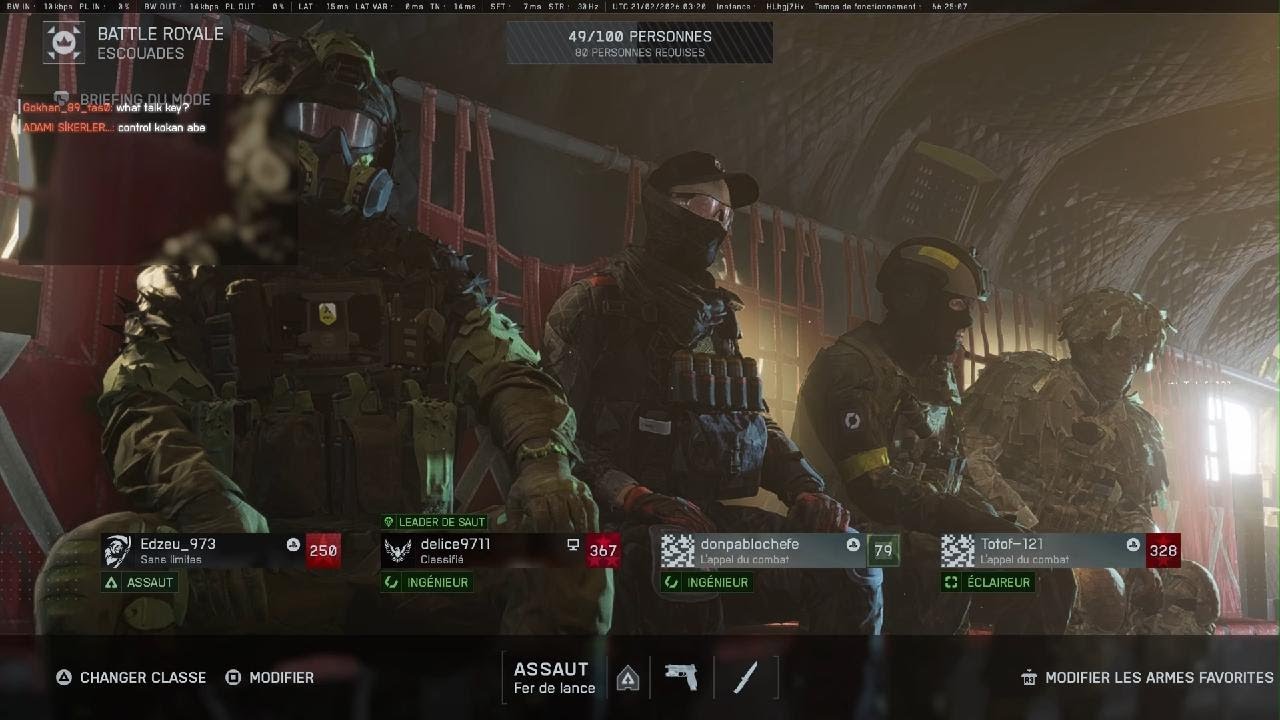Click the Éclaireur class tag under Totof-121

(x=988, y=582)
